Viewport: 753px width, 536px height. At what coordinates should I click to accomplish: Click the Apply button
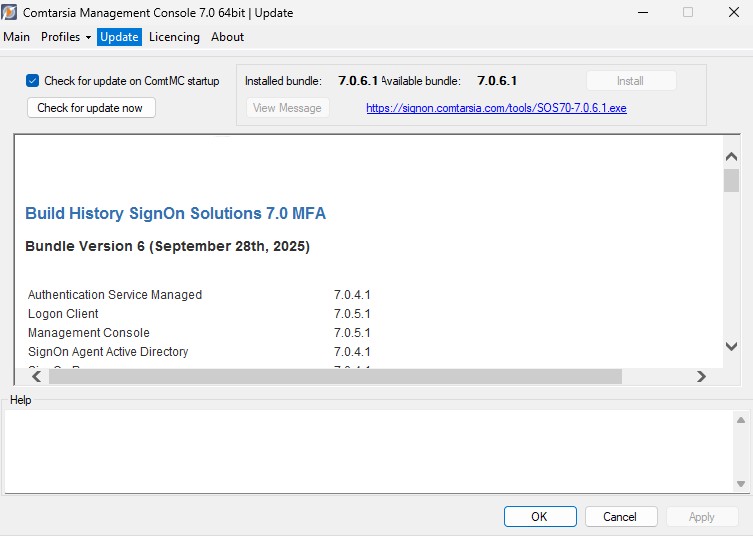pos(702,516)
